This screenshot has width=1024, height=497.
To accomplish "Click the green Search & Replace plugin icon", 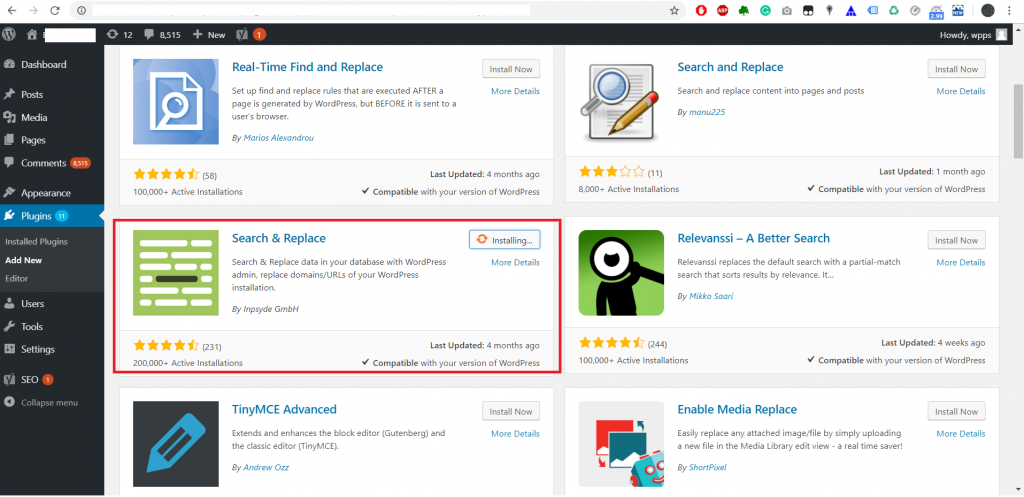I will tap(176, 272).
